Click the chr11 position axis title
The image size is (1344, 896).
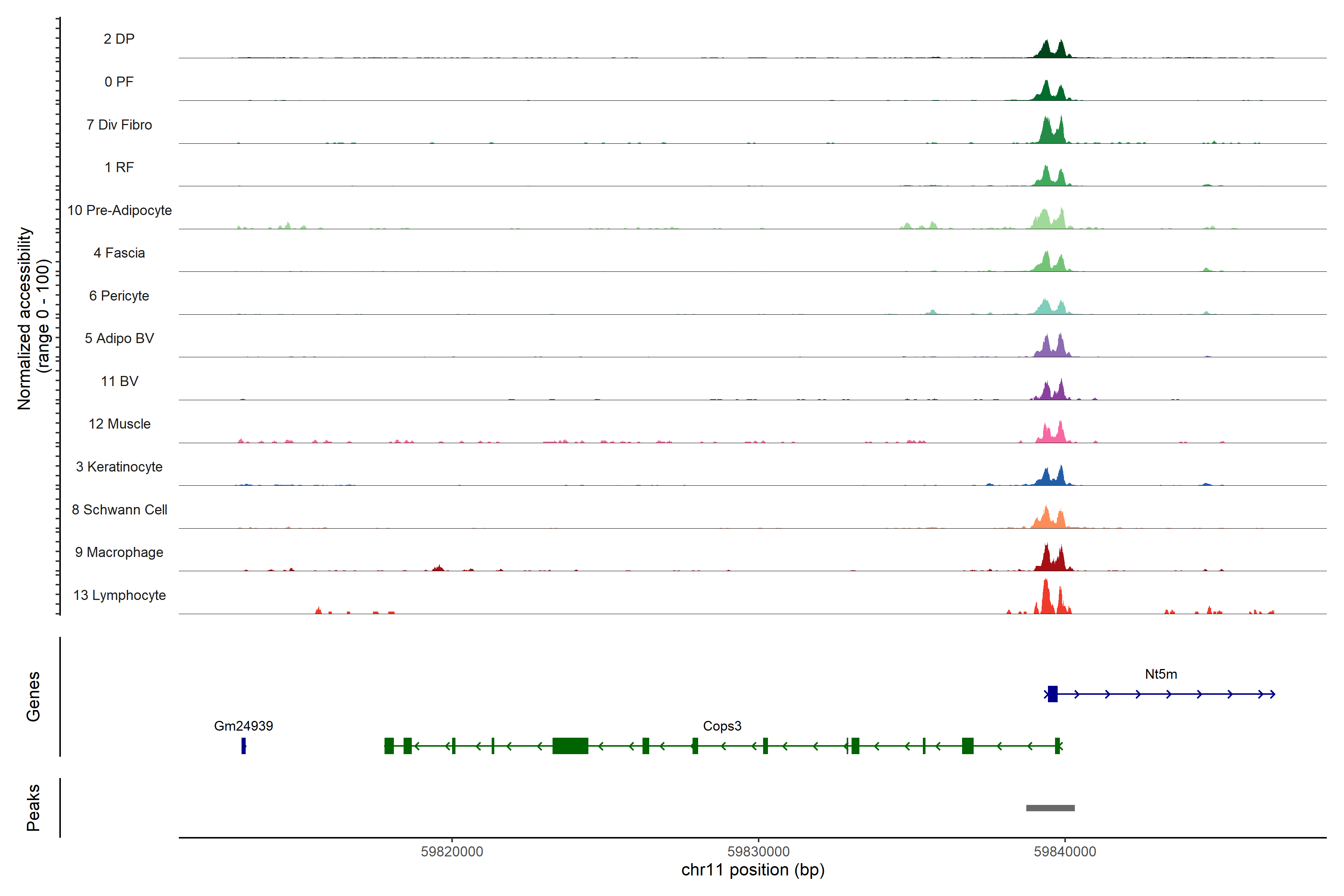click(x=753, y=870)
